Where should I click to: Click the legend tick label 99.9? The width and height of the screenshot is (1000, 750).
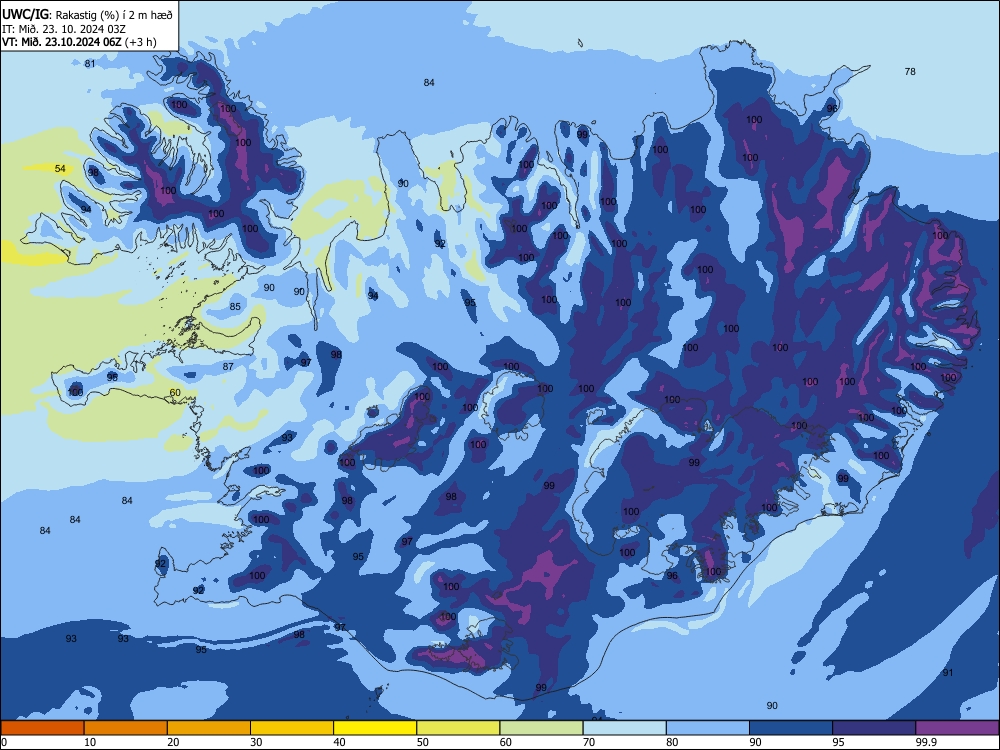pyautogui.click(x=925, y=742)
